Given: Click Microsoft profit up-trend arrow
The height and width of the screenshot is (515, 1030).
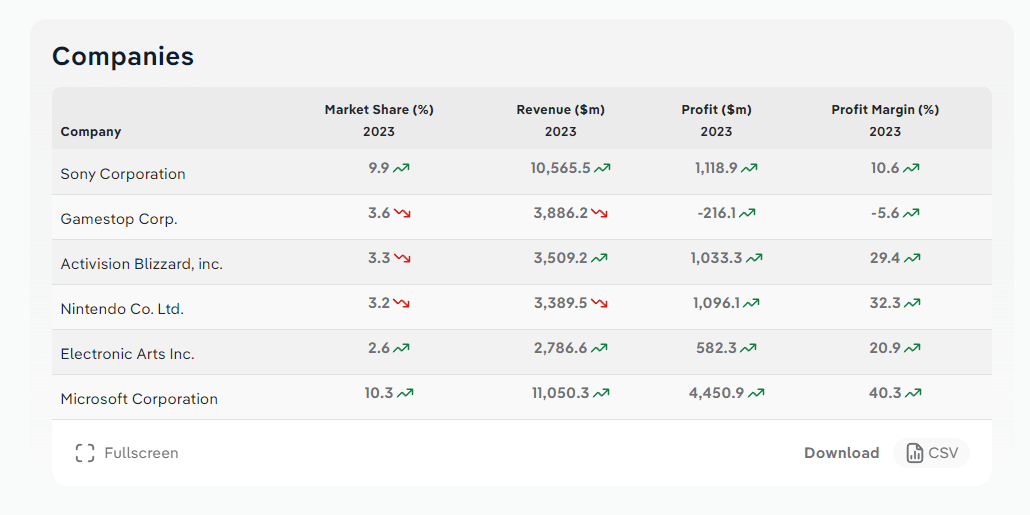Looking at the screenshot, I should pos(757,394).
